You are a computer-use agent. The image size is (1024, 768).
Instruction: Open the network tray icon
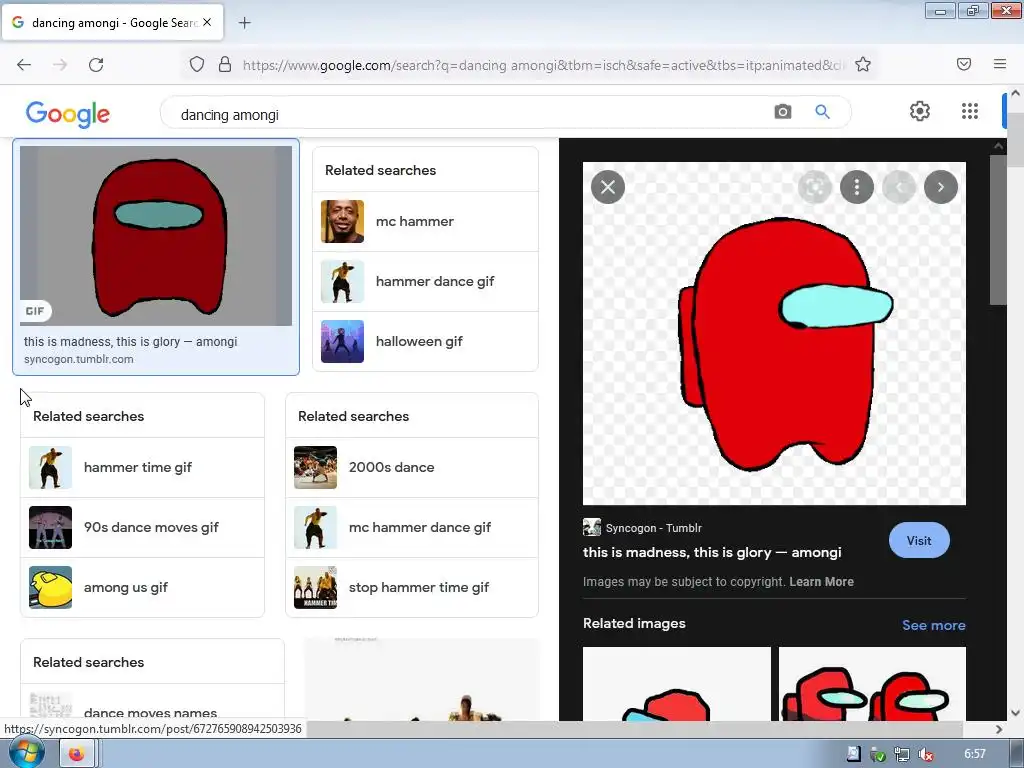pos(902,754)
